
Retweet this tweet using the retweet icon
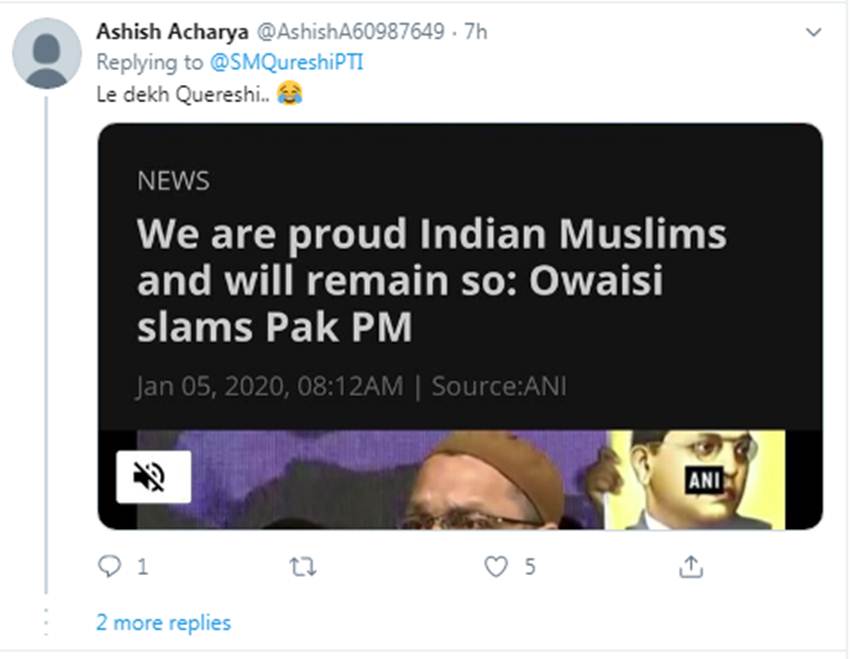click(x=302, y=567)
